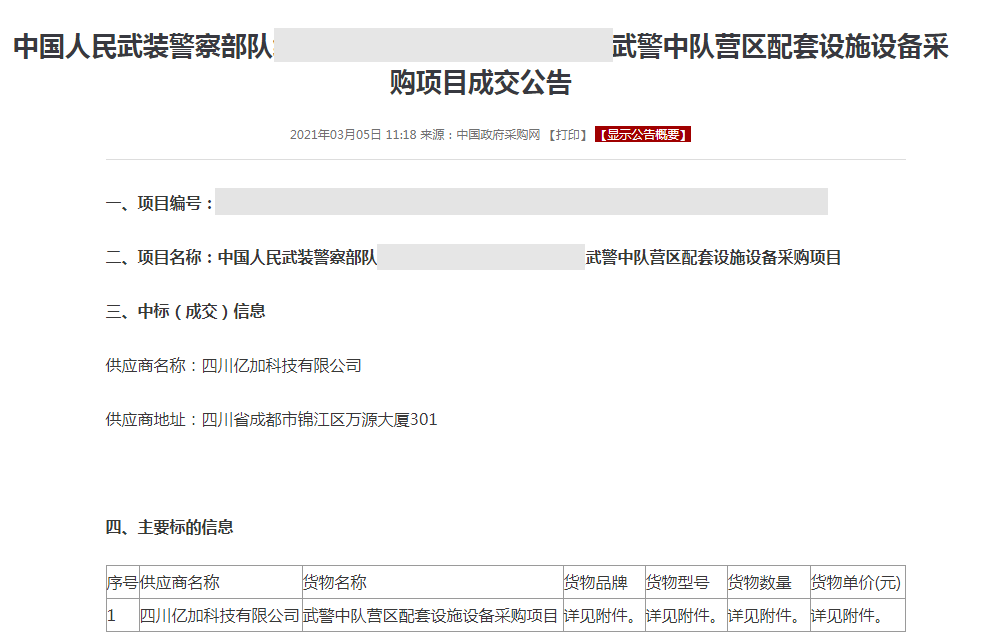Click table header 序号
Viewport: 987px width, 643px height.
coord(122,583)
